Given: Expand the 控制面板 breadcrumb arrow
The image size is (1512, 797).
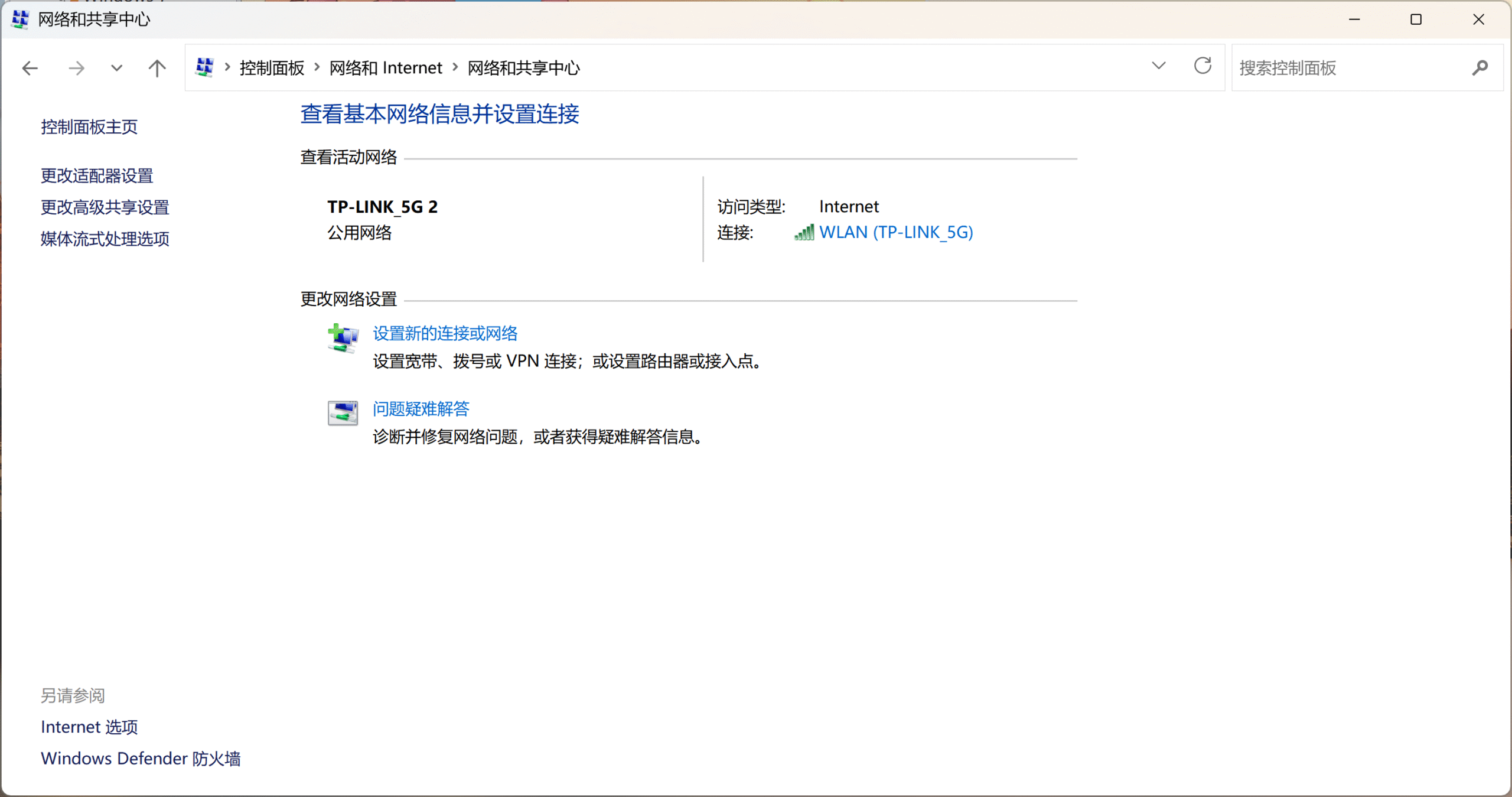Looking at the screenshot, I should point(317,67).
